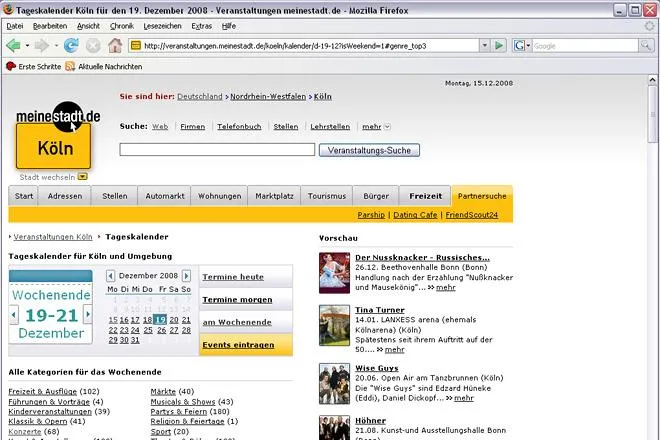Expand the address bar history dropdown
The image size is (660, 440).
[484, 45]
